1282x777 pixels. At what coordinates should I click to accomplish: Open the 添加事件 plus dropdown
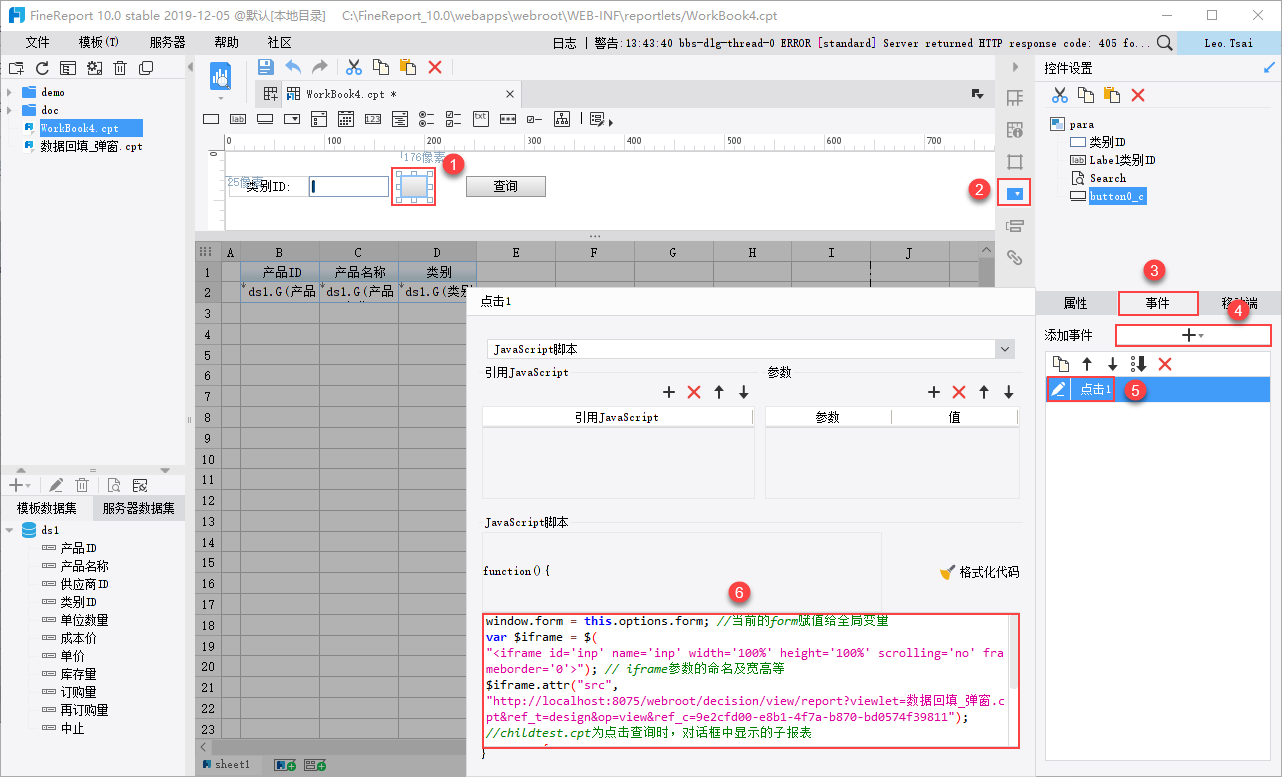pos(1193,336)
